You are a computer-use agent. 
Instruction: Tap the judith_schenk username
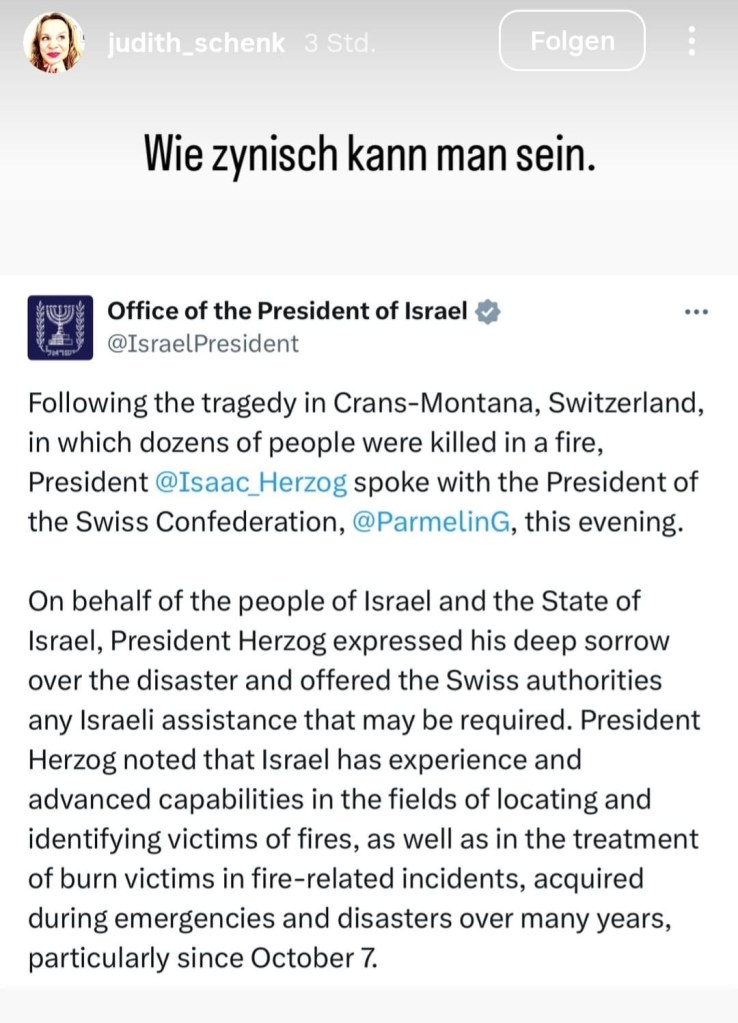pos(196,43)
